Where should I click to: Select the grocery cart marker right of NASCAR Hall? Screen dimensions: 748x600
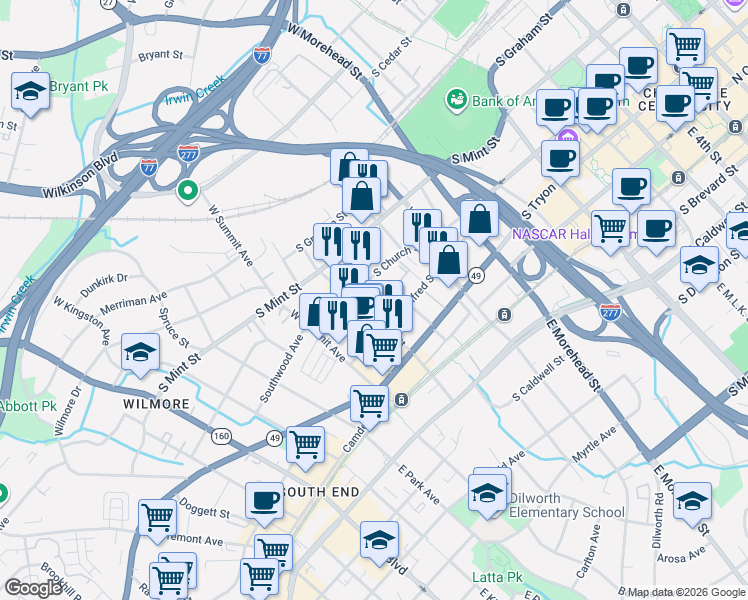[x=610, y=230]
